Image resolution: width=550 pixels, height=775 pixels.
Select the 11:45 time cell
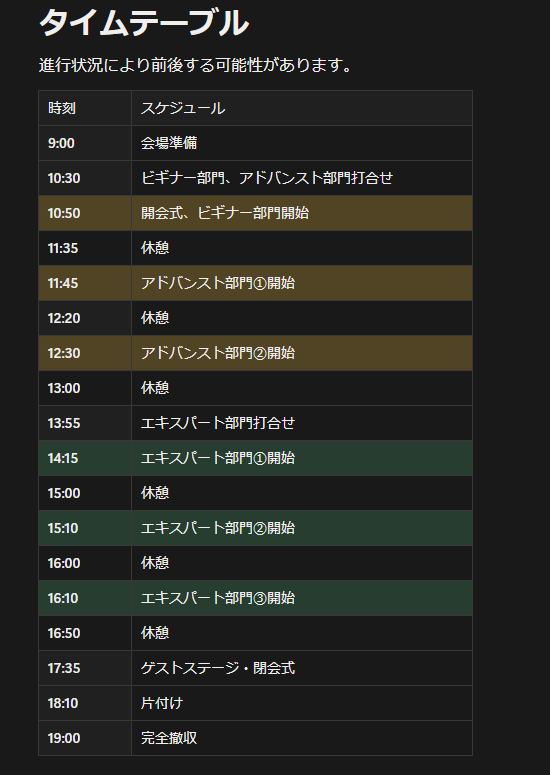point(85,283)
